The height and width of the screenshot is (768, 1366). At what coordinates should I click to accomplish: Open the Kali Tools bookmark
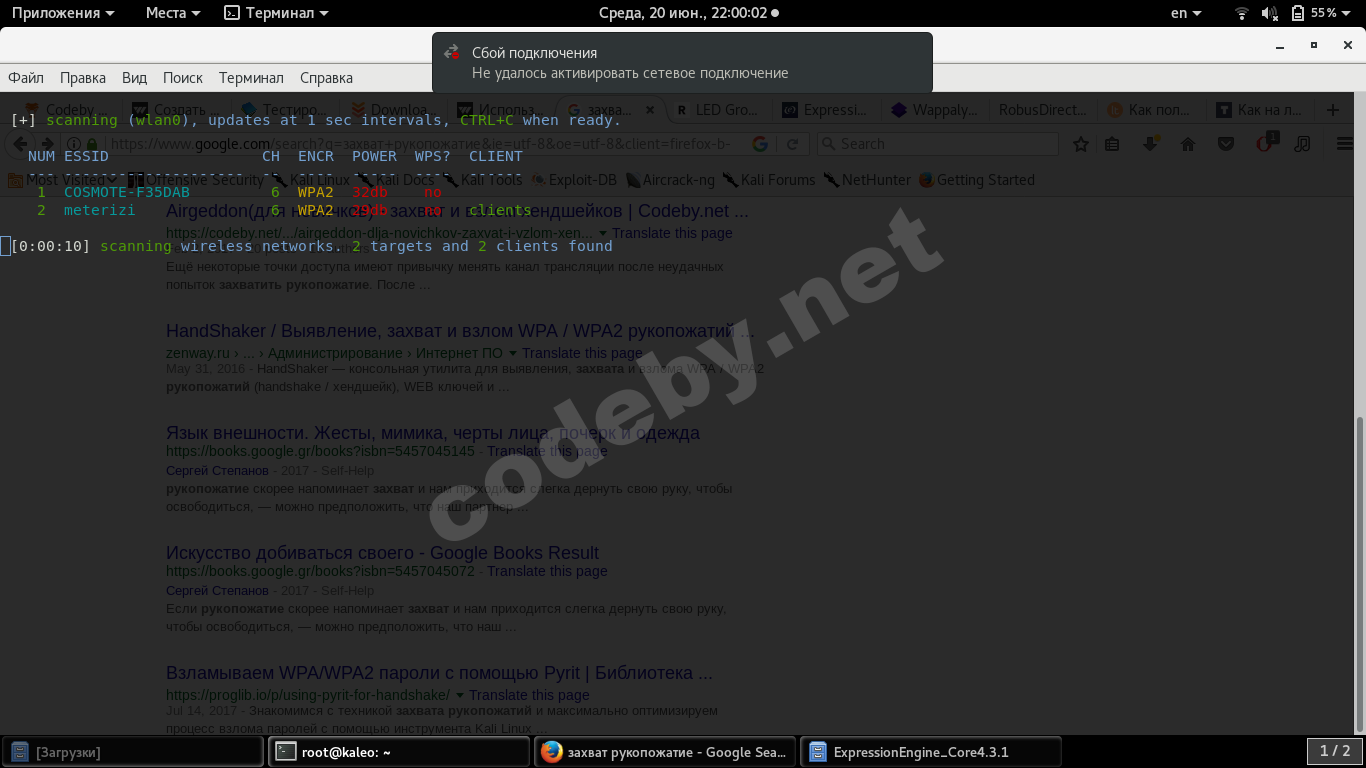pos(483,180)
